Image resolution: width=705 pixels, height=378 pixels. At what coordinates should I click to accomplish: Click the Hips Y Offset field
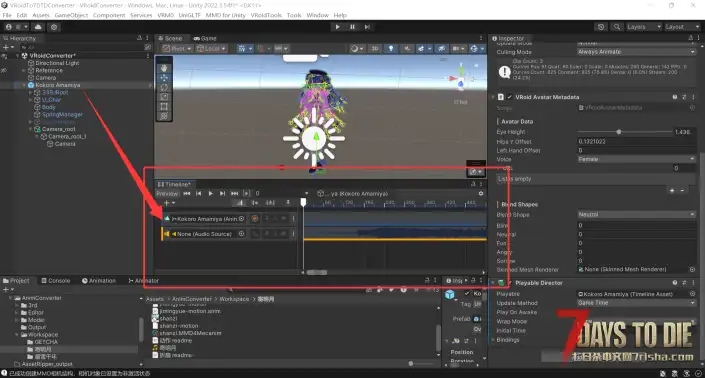coord(636,141)
